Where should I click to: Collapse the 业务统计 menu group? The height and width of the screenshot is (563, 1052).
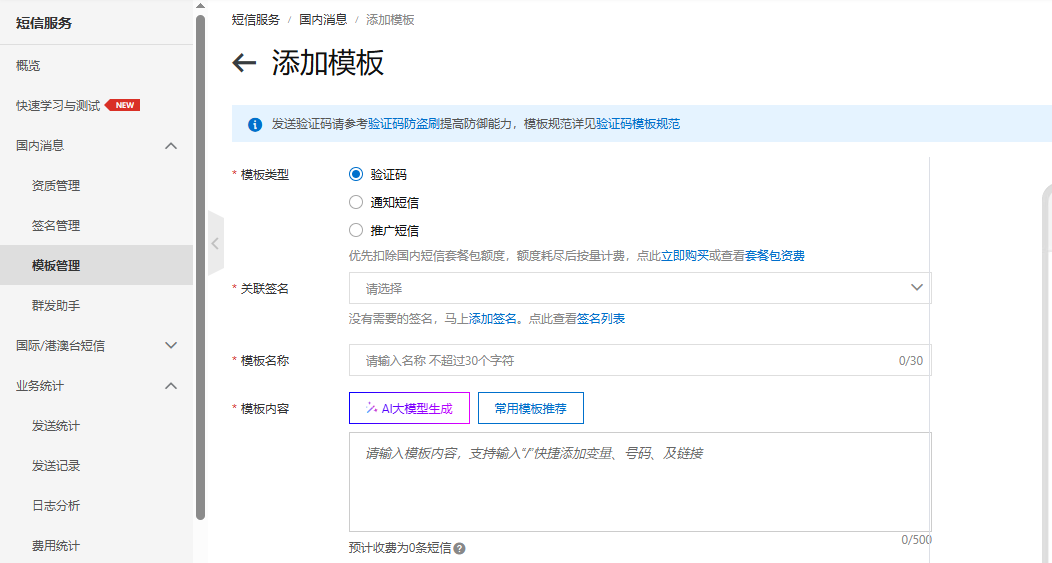[171, 386]
